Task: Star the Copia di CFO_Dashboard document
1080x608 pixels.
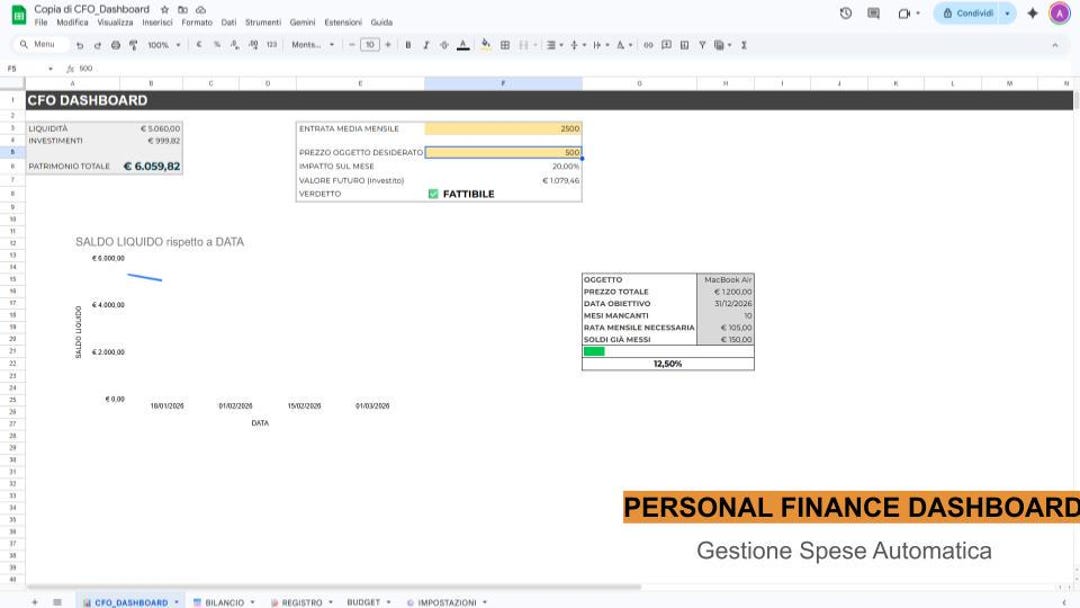Action: click(x=165, y=10)
